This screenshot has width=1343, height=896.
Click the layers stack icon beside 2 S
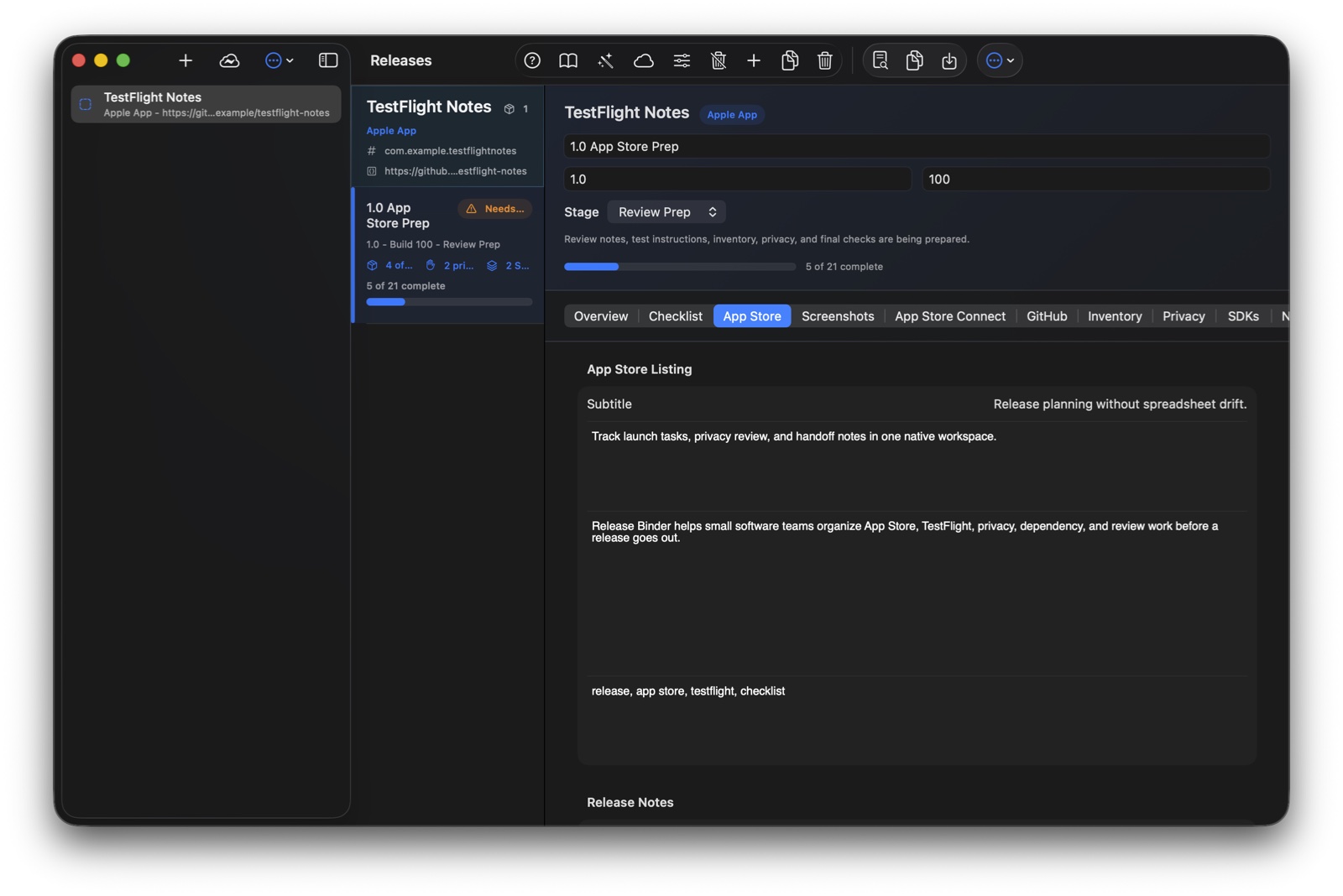coord(492,265)
